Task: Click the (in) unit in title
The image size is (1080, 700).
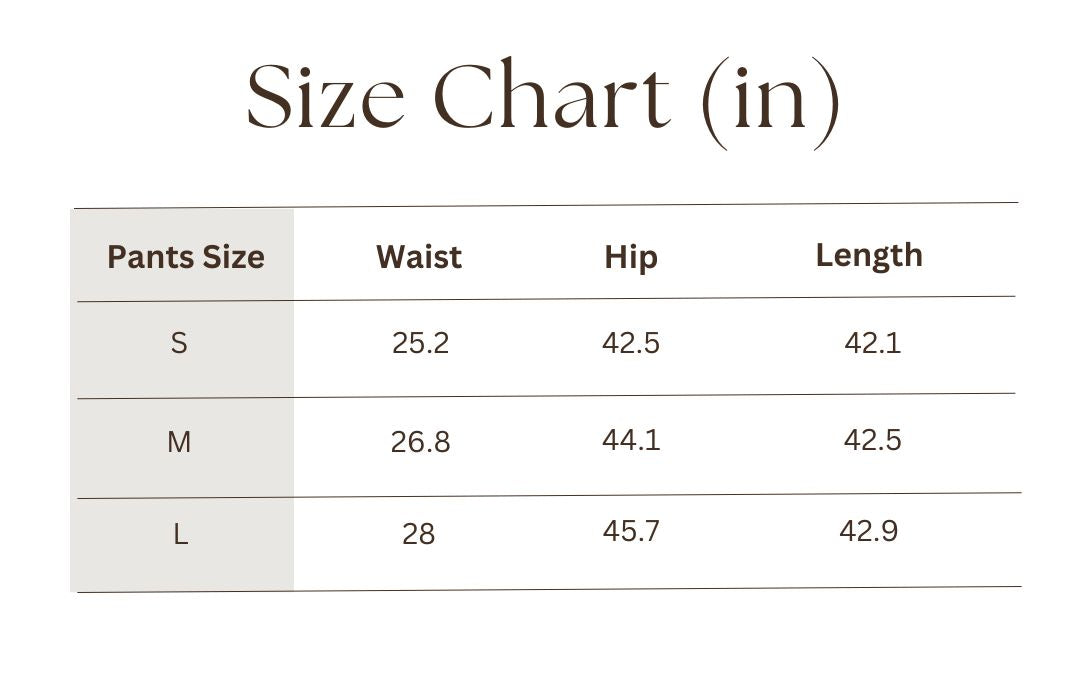Action: 771,103
